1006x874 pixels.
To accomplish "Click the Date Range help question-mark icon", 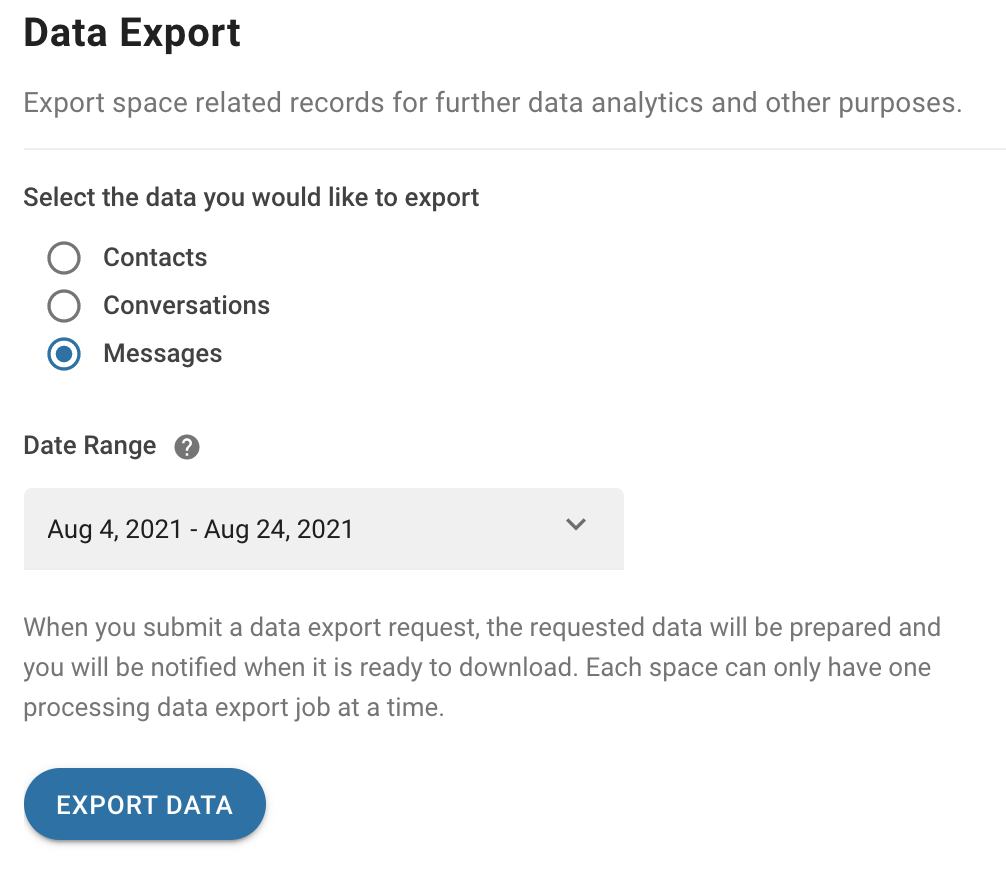I will [187, 447].
